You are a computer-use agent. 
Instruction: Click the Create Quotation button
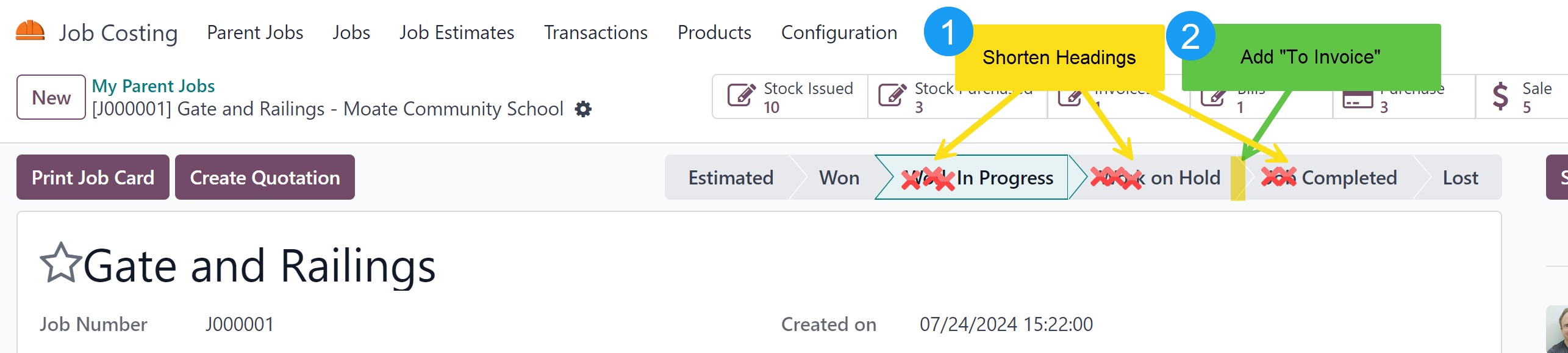pyautogui.click(x=265, y=178)
